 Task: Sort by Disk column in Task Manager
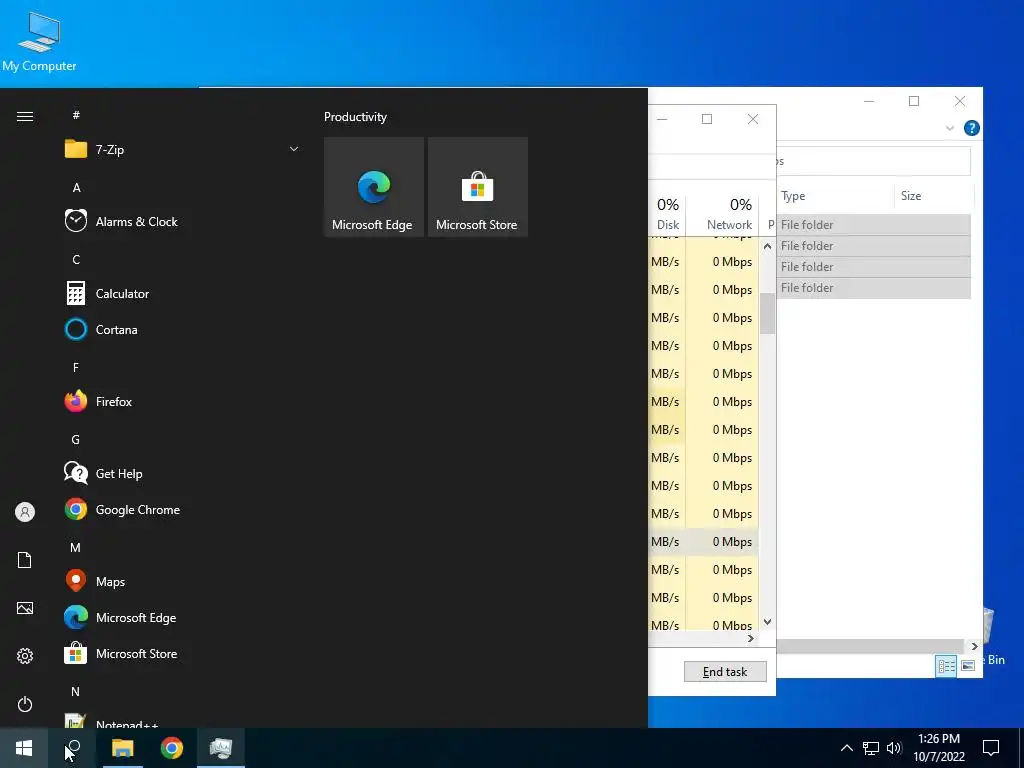point(667,214)
